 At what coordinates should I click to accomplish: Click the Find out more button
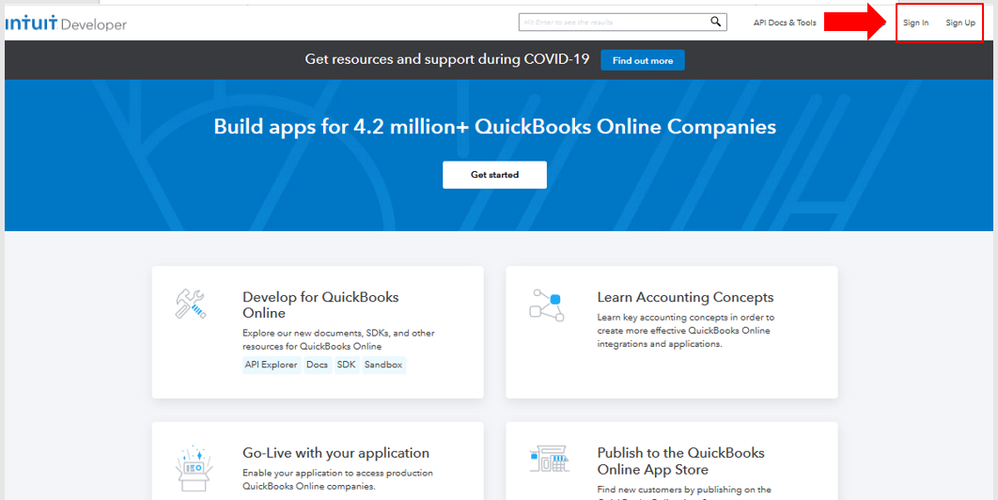click(x=642, y=60)
